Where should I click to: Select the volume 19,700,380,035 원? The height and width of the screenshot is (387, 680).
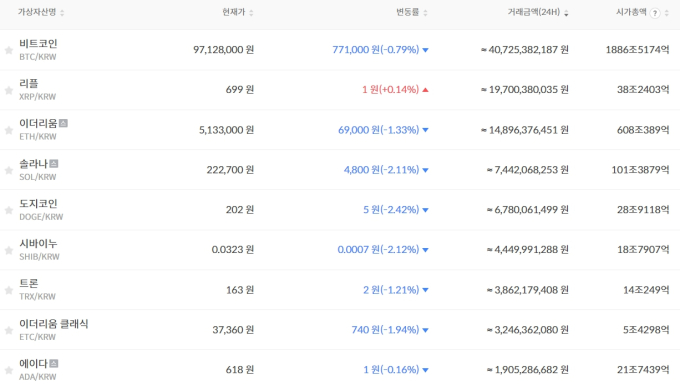(525, 90)
